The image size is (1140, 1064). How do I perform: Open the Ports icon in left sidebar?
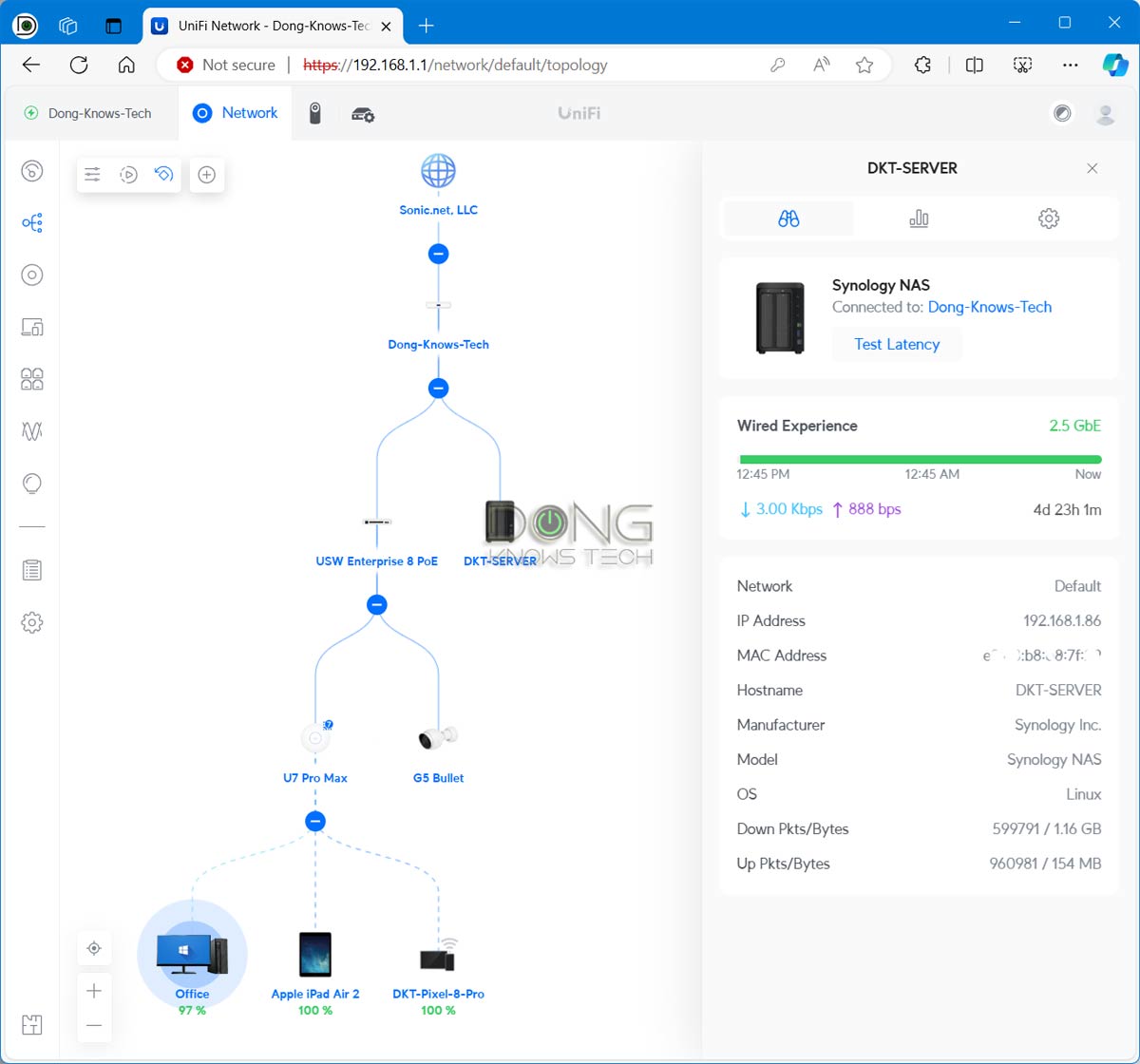[x=32, y=380]
